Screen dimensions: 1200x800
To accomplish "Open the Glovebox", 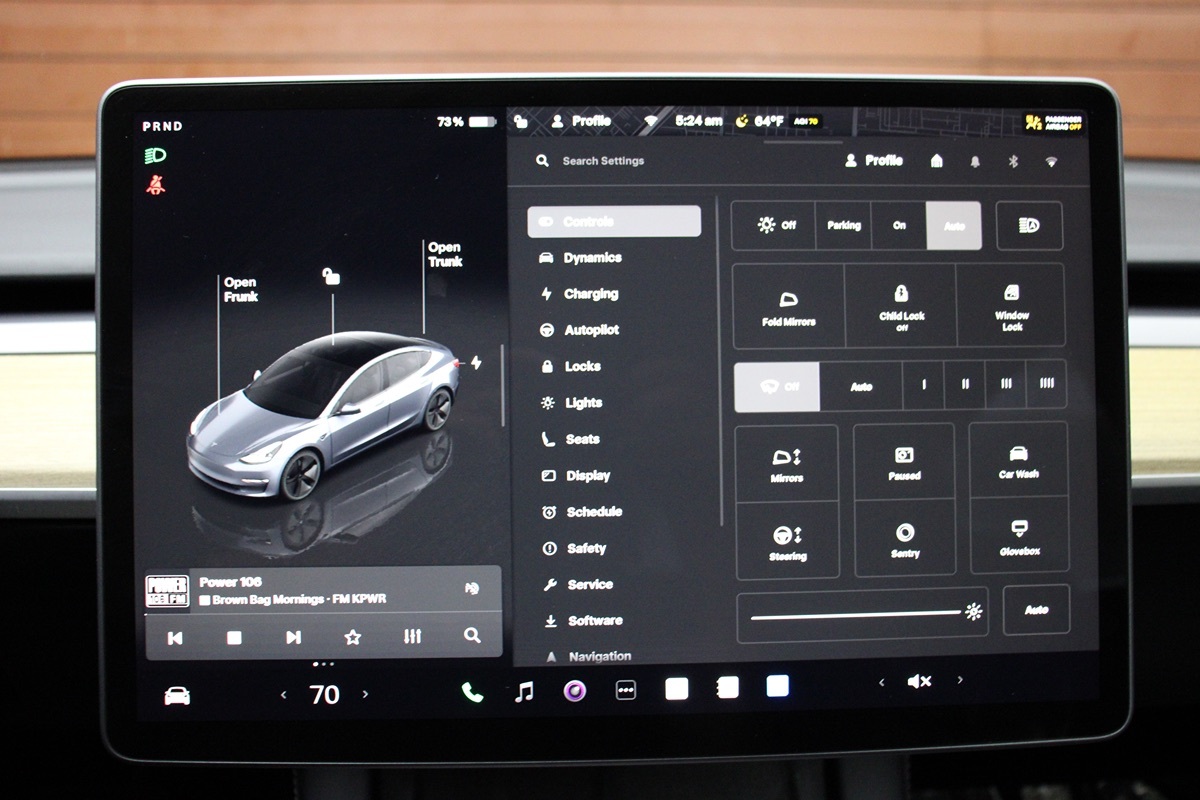I will point(1019,537).
